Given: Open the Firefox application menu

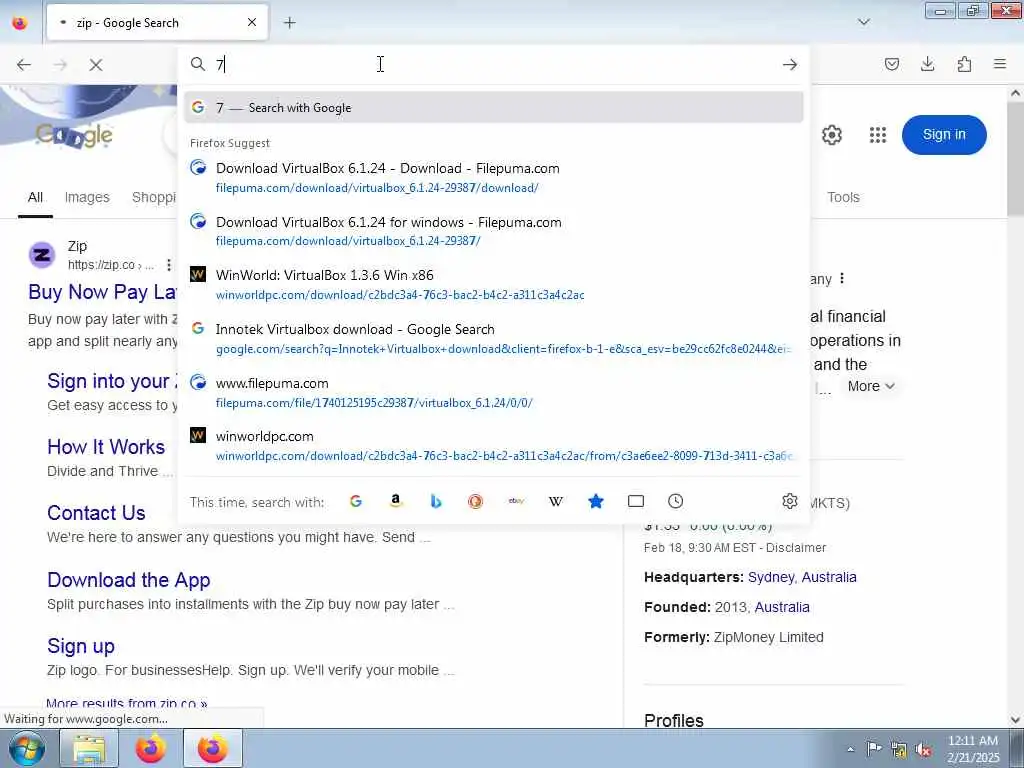Looking at the screenshot, I should point(1000,64).
